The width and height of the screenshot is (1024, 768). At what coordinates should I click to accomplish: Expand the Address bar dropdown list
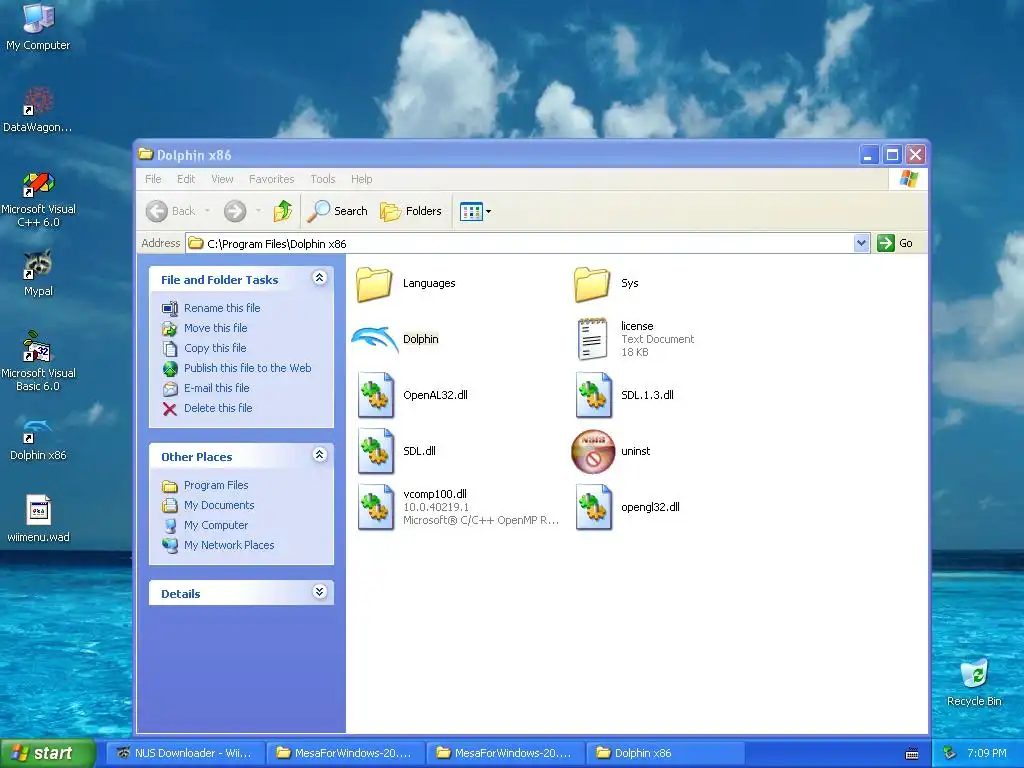click(861, 243)
